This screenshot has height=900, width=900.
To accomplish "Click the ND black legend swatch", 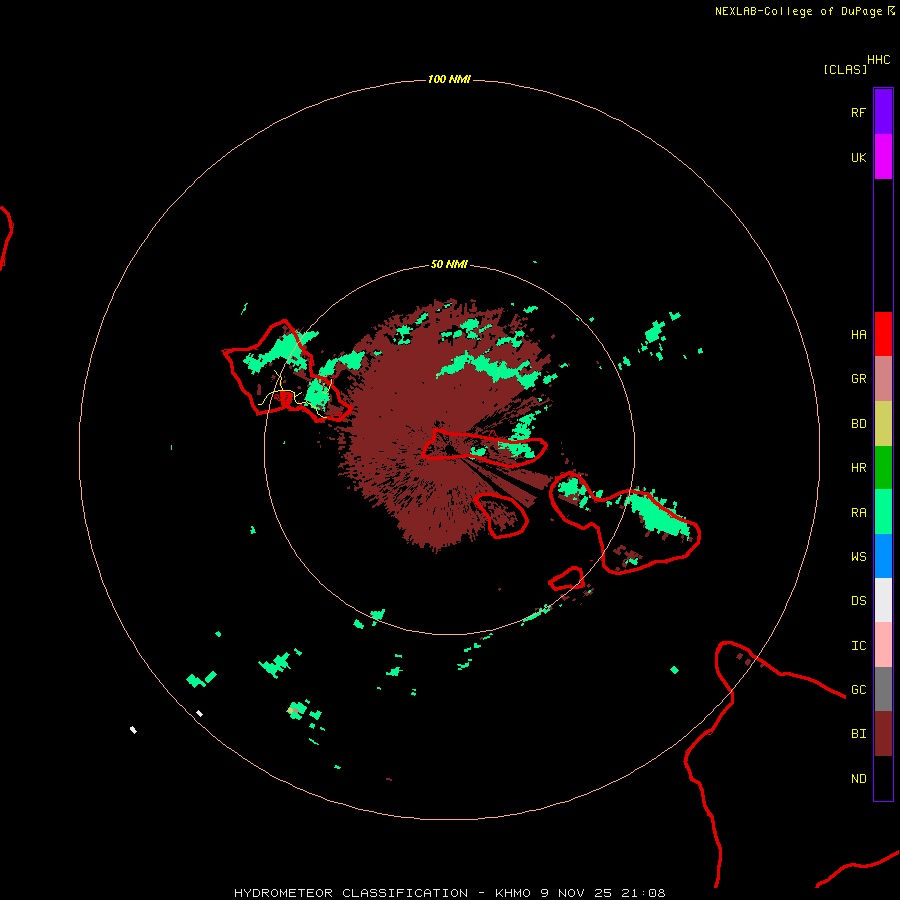I will (x=883, y=778).
